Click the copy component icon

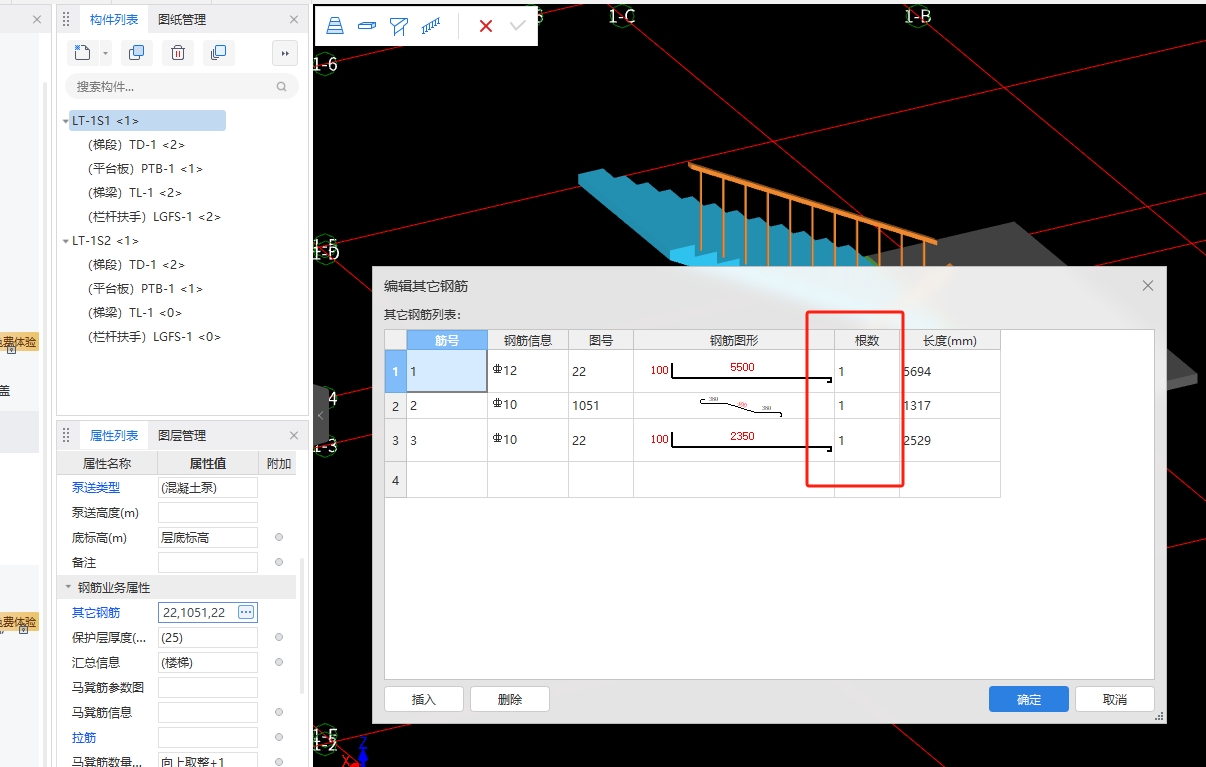click(x=137, y=53)
